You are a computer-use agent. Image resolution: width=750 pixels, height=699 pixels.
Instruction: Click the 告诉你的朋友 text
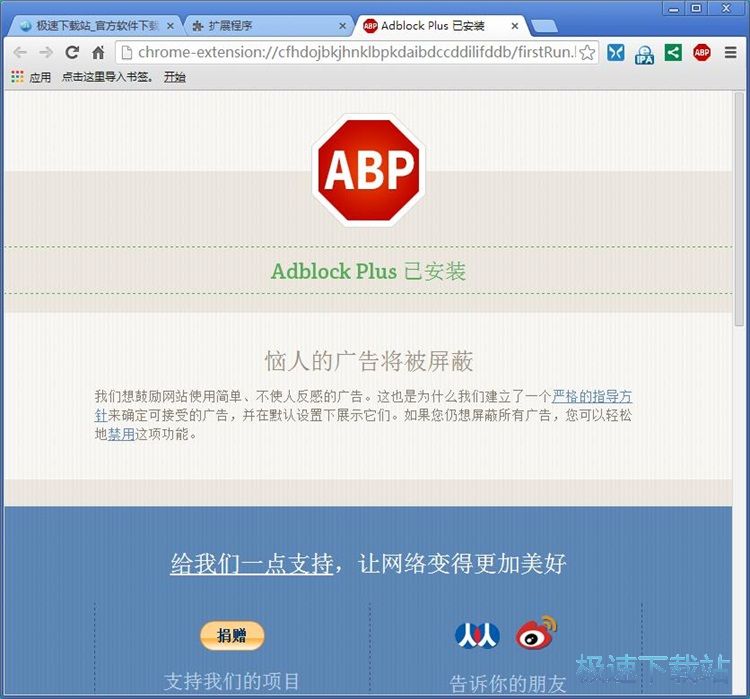click(x=508, y=684)
